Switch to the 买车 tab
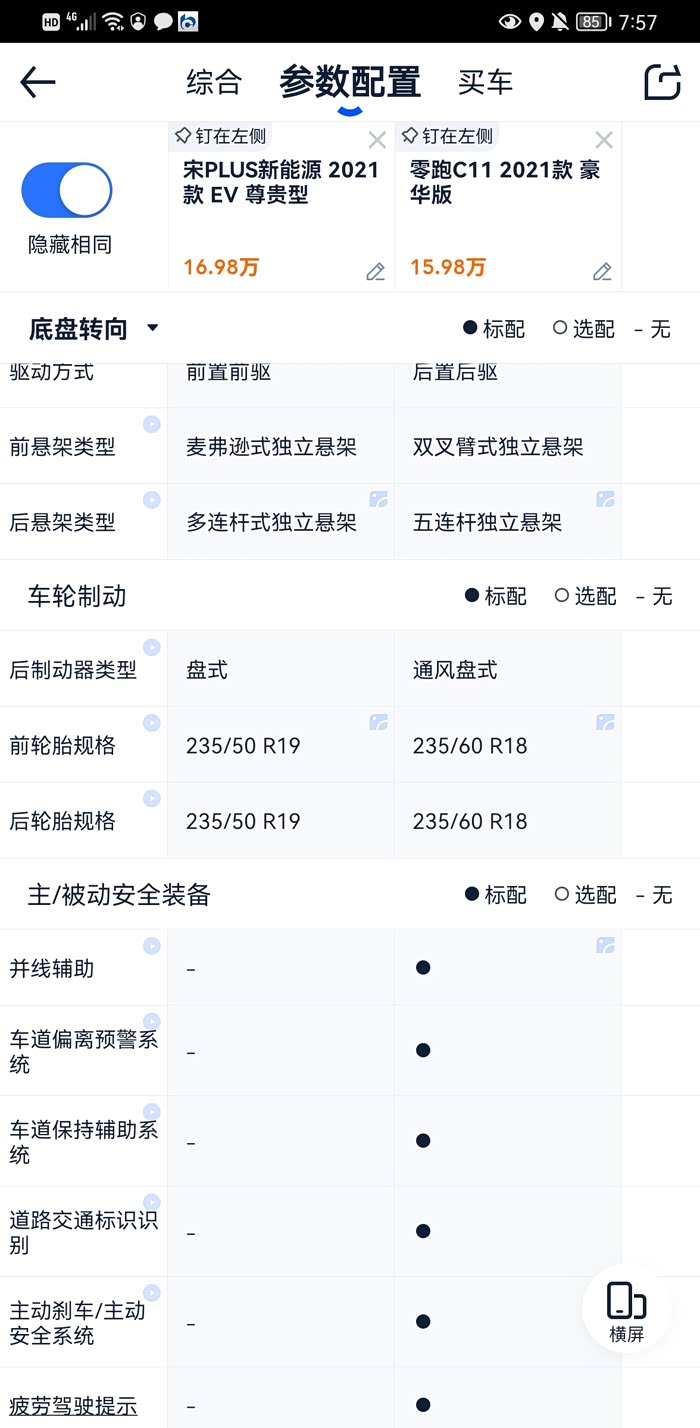 pos(485,82)
